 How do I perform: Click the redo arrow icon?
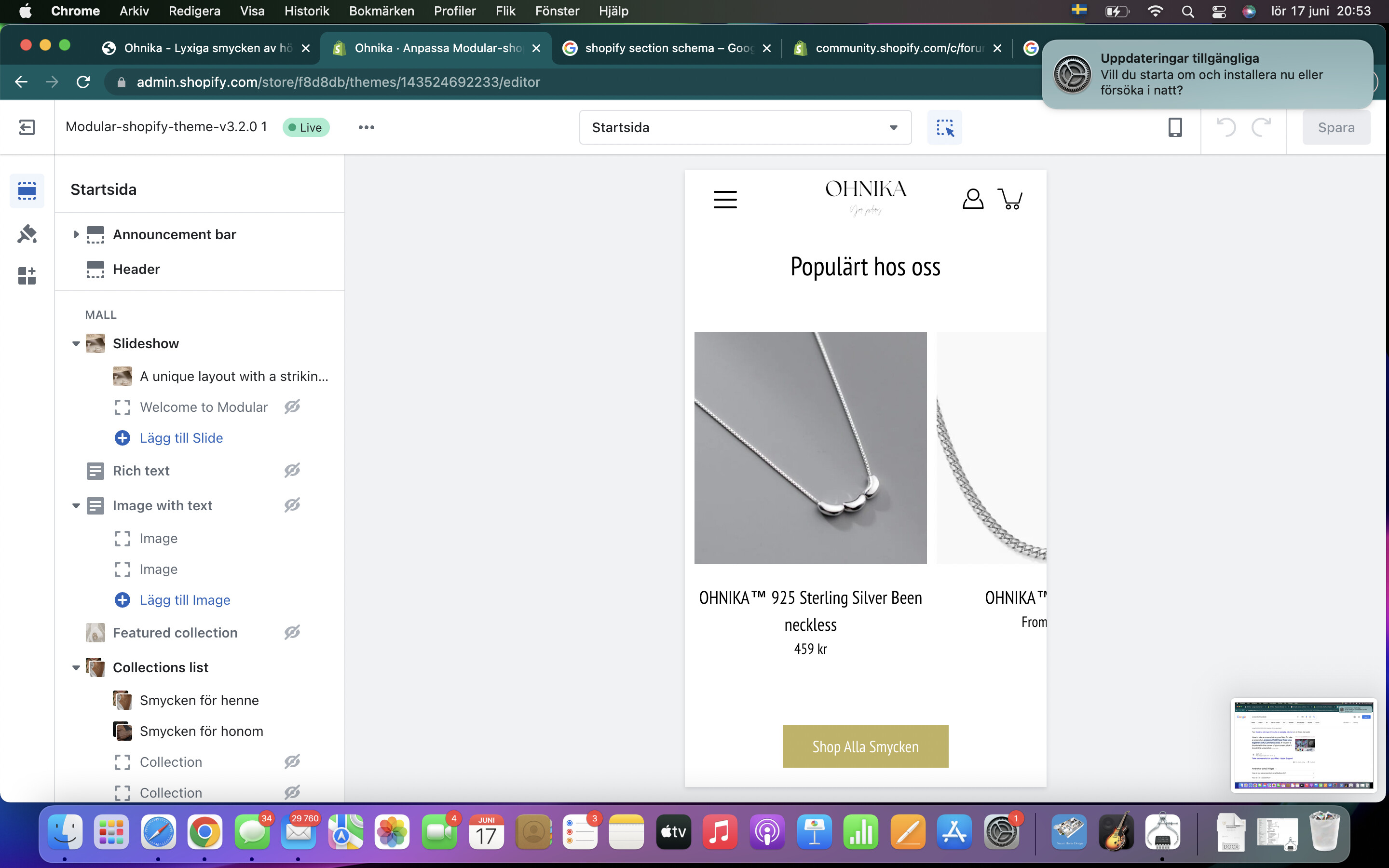pos(1261,127)
